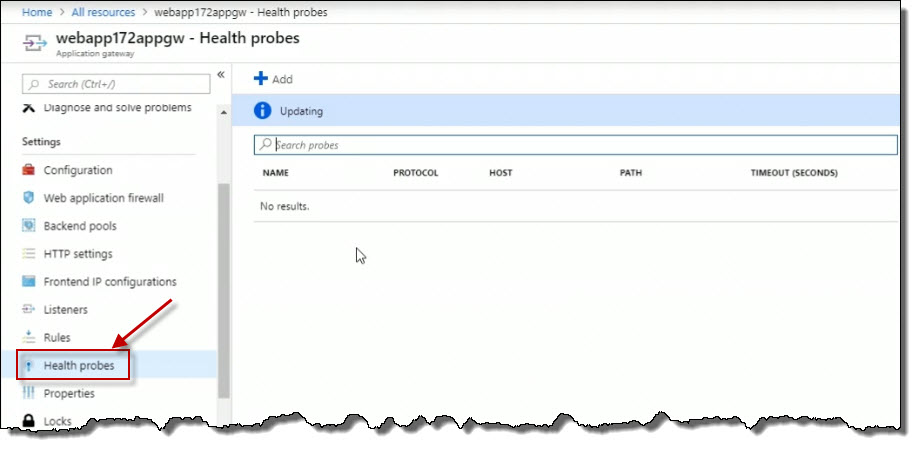Click the Properties bars icon
This screenshot has width=917, height=456.
28,393
